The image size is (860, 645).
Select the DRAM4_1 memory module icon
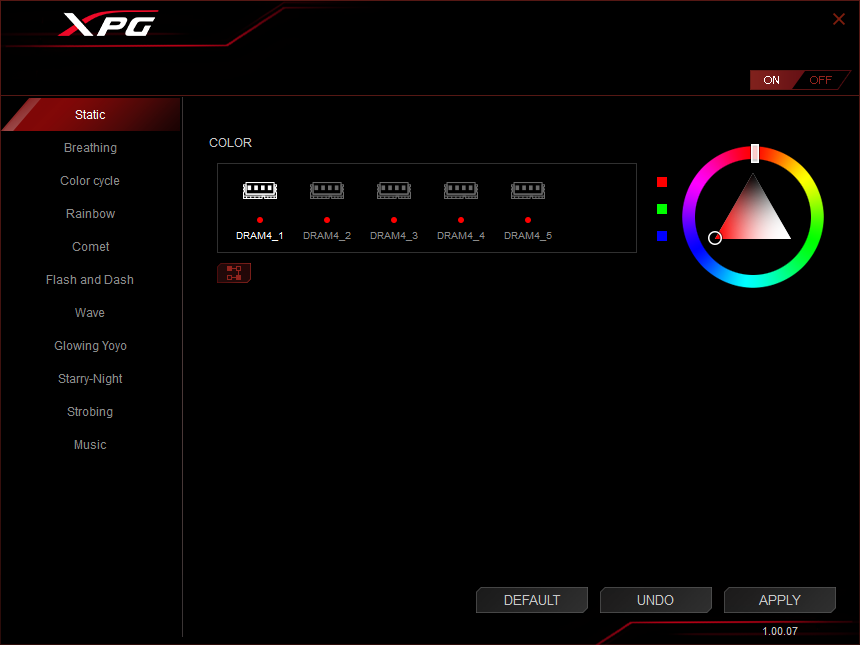coord(260,190)
